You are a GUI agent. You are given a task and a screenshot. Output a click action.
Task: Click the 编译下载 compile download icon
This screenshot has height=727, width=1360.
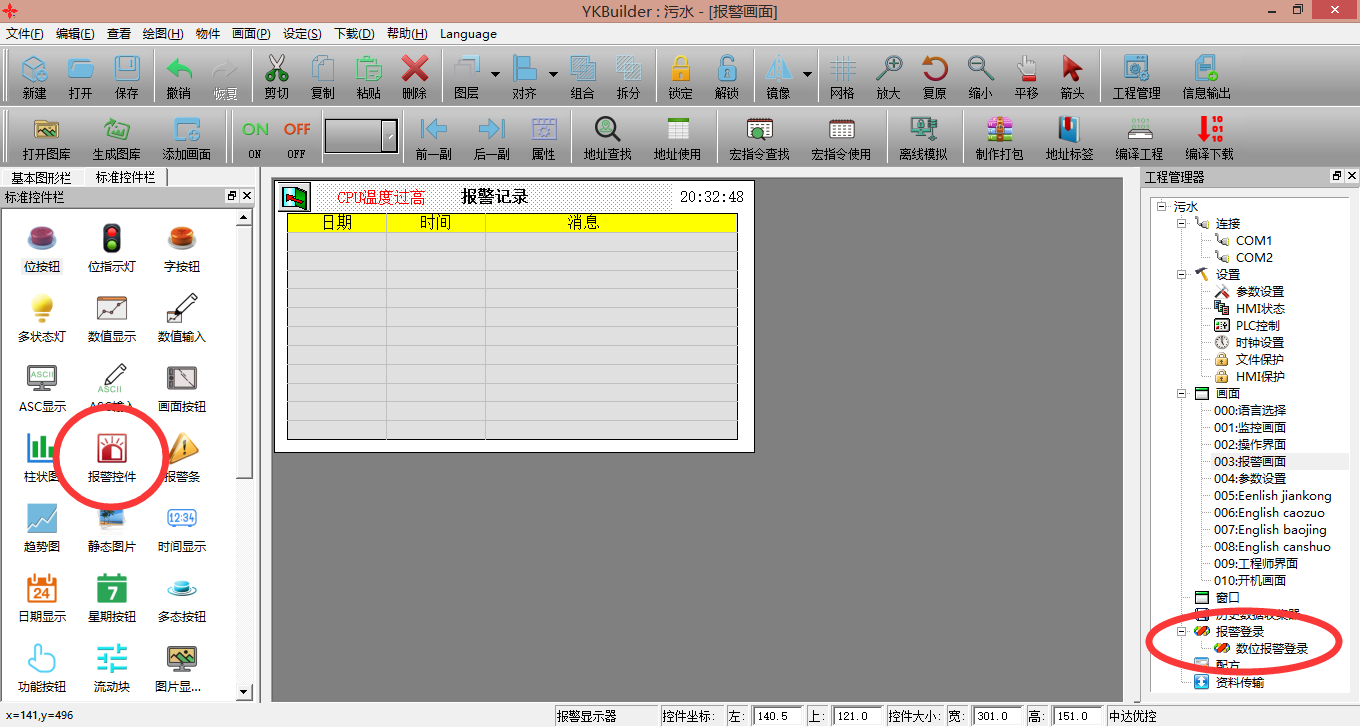pos(1209,137)
